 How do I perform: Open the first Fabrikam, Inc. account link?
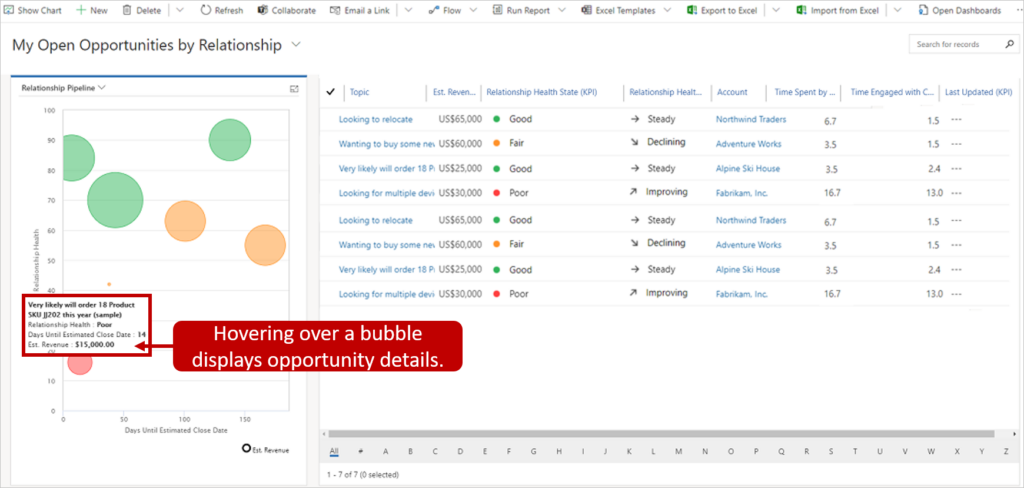click(x=742, y=193)
